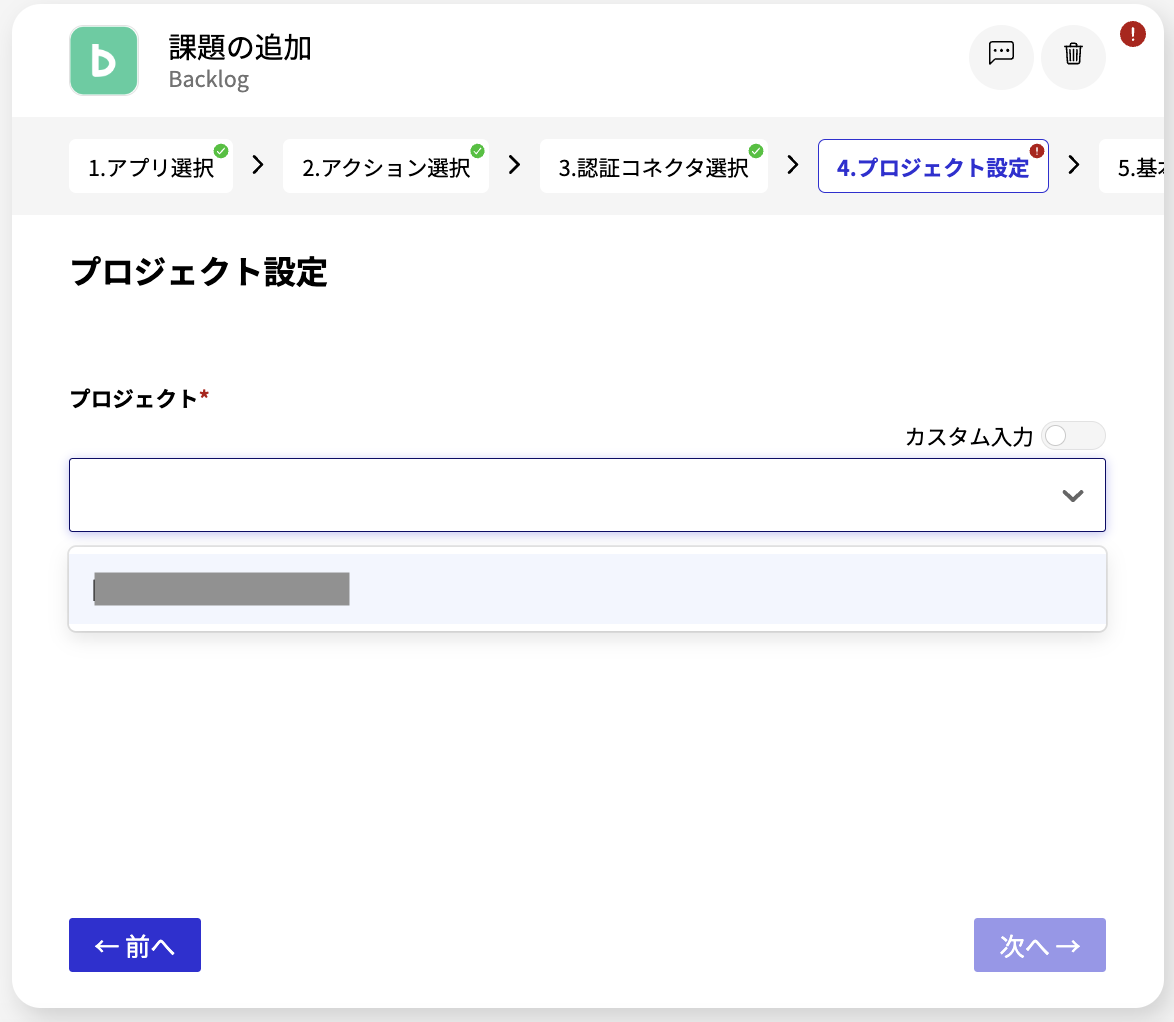Click the 課題の追加 title text
Image resolution: width=1174 pixels, height=1022 pixels.
tap(240, 47)
